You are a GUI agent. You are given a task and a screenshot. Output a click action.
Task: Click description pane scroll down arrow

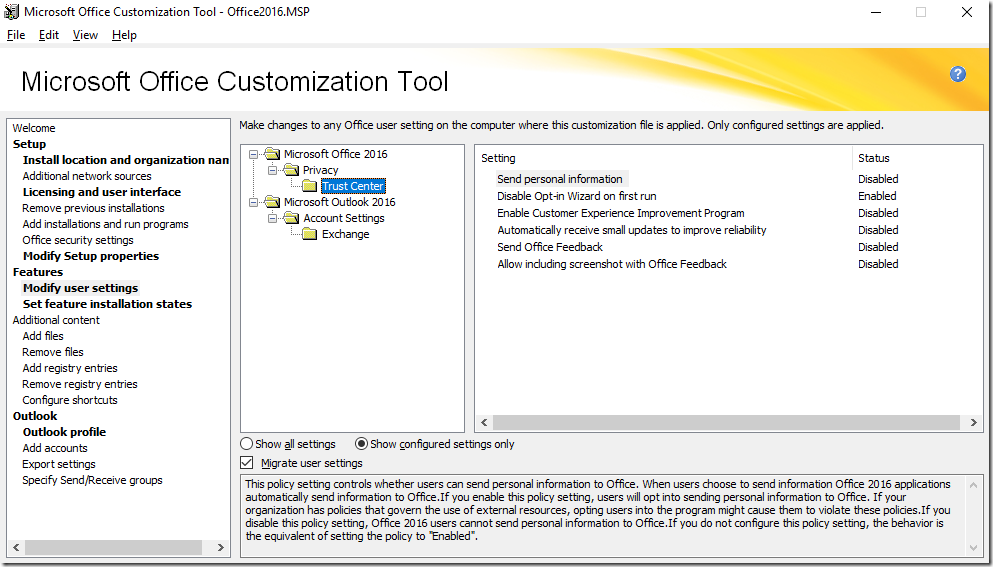973,547
